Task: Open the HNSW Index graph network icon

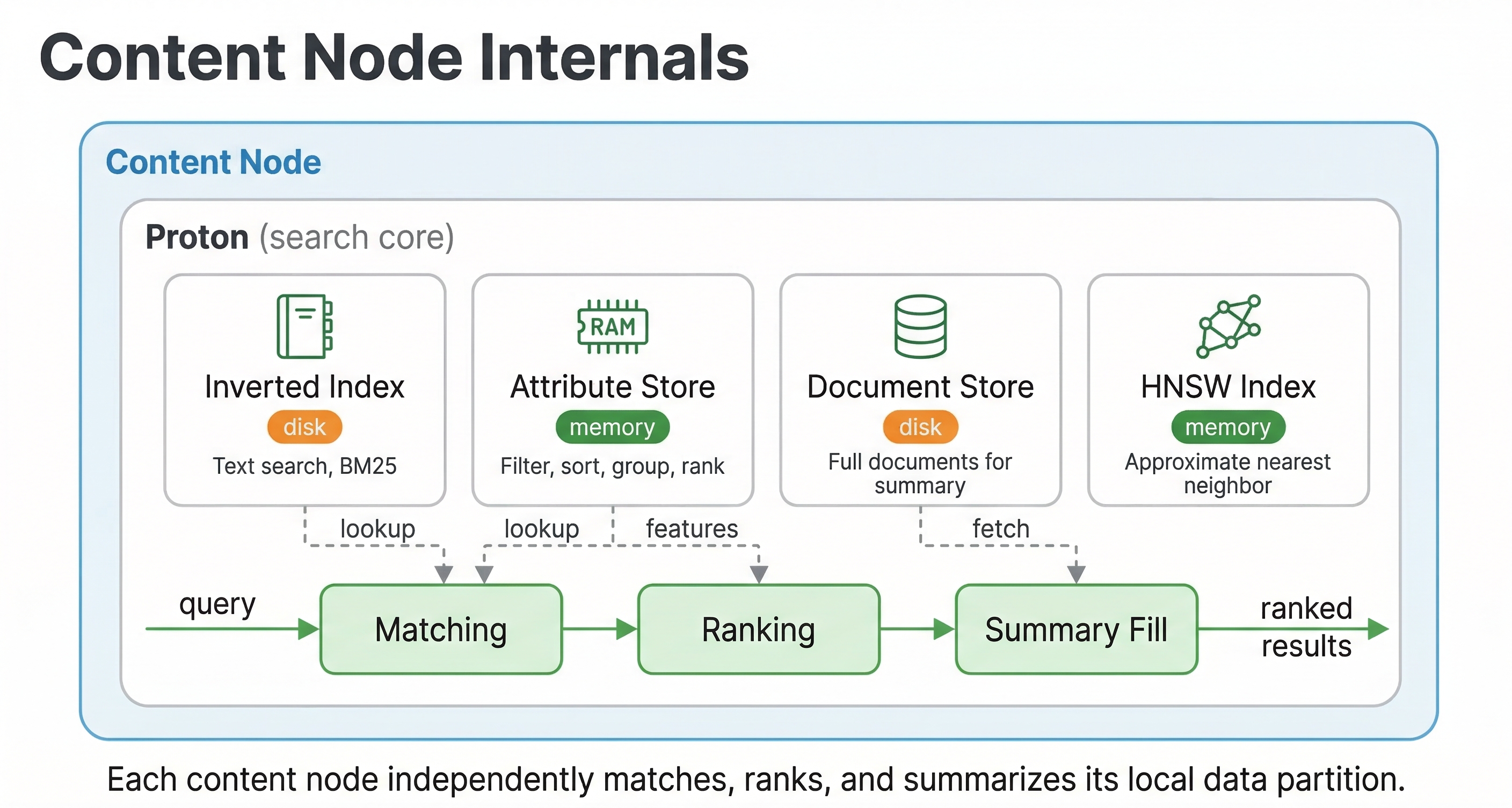Action: [x=1229, y=327]
